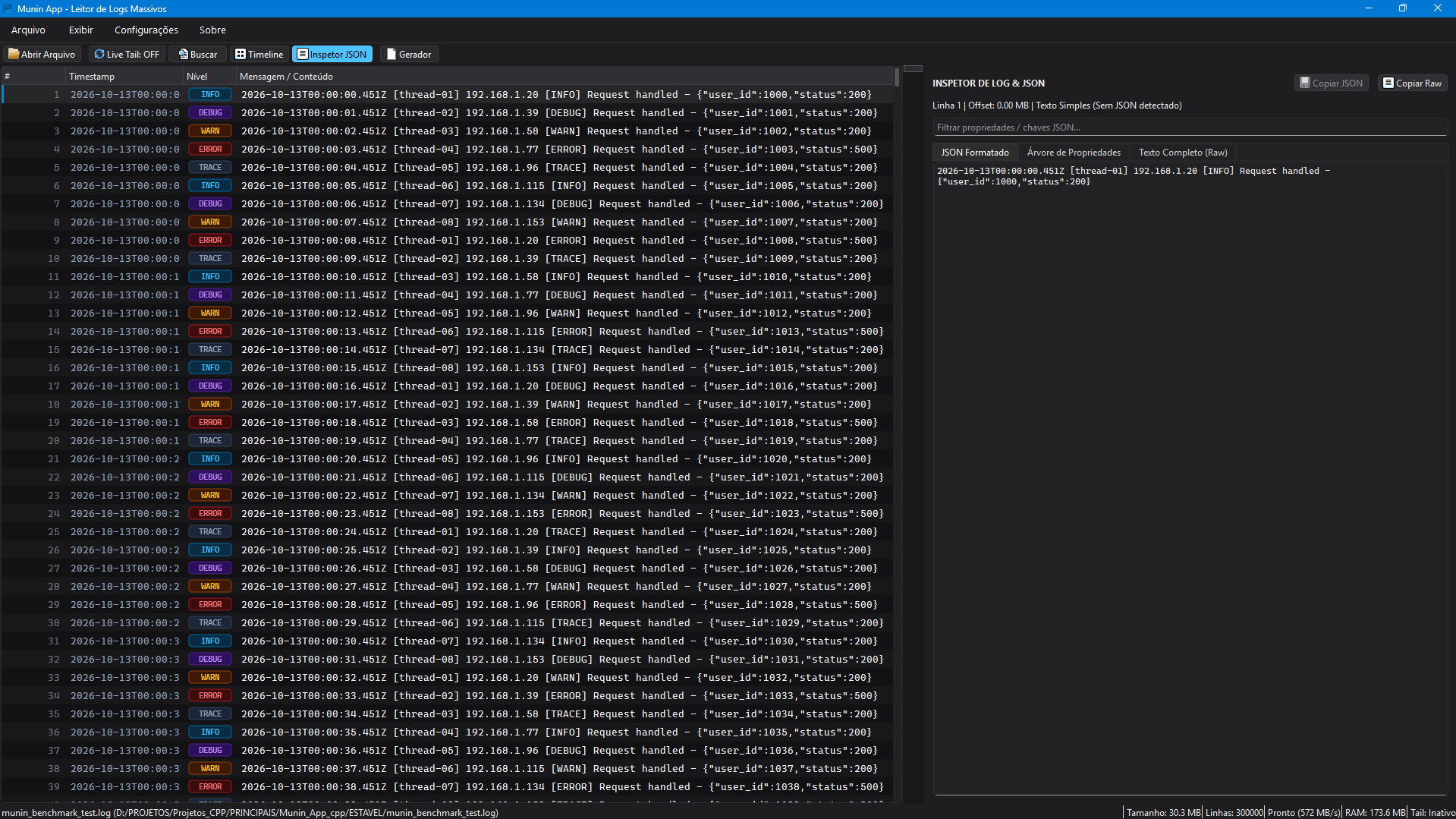
Task: Select log row with user_id 1013
Action: 448,332
